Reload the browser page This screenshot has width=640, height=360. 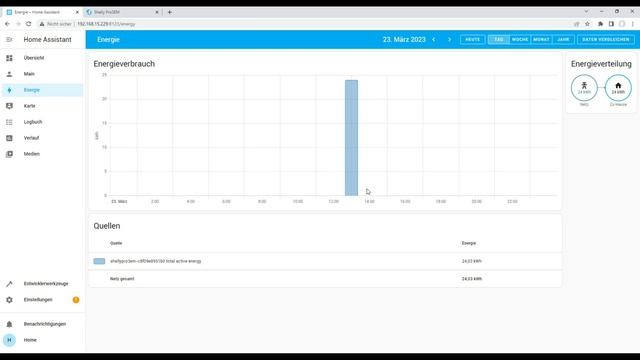(x=29, y=24)
